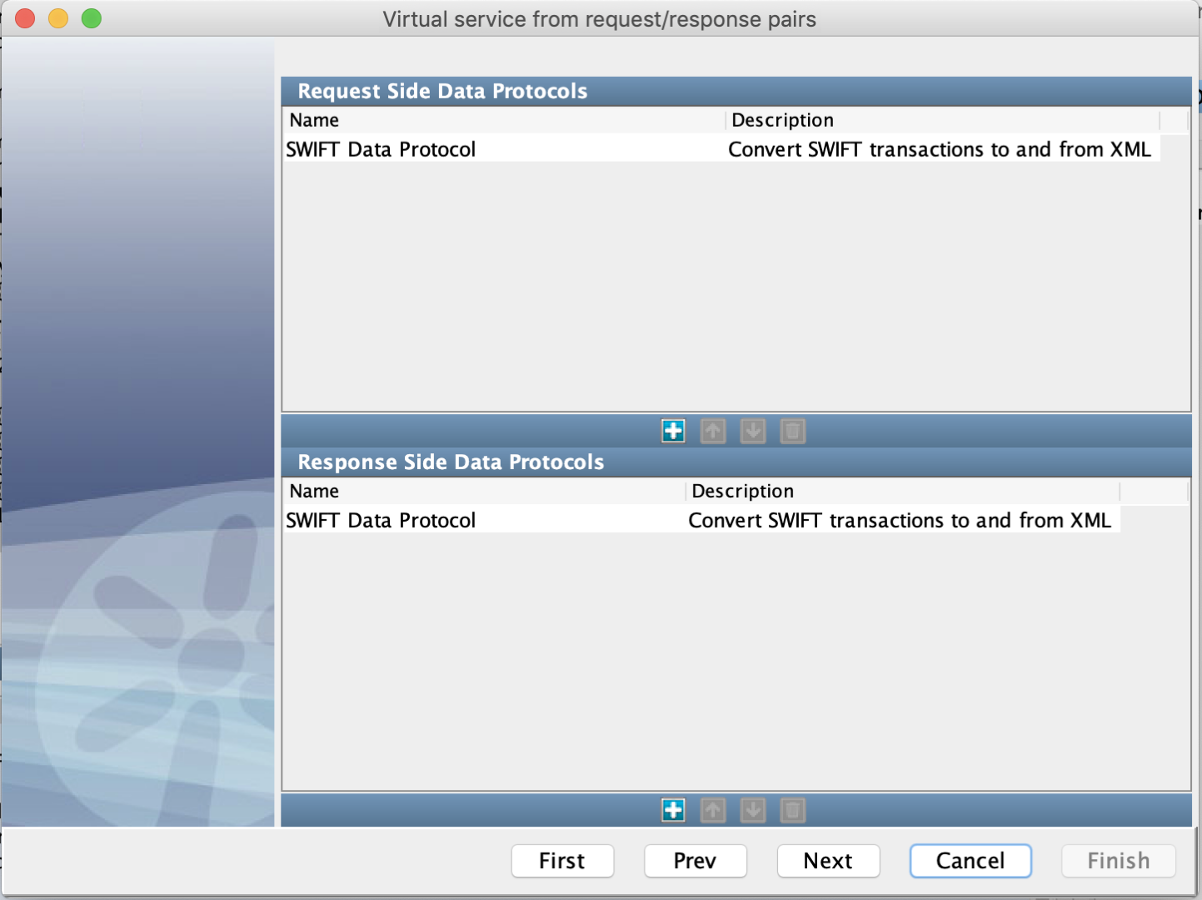Go back to First wizard step
The image size is (1202, 900).
[562, 861]
